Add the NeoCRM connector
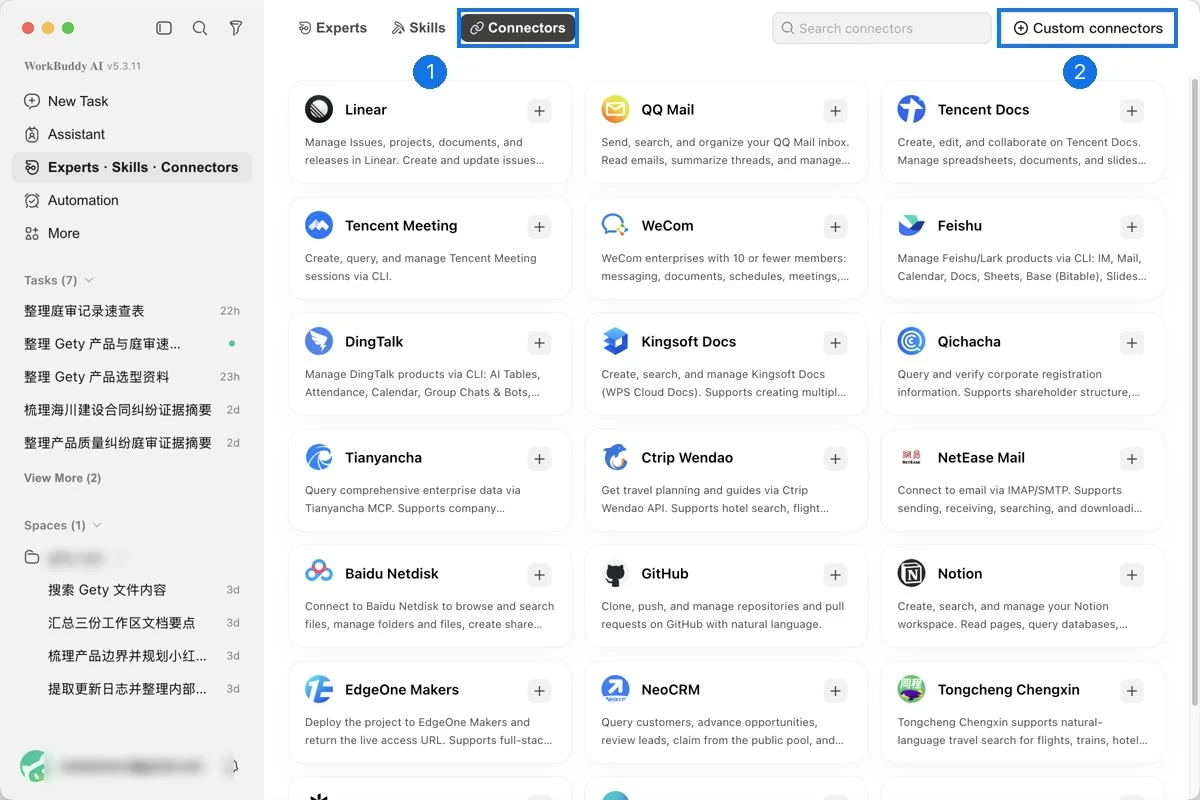Image resolution: width=1200 pixels, height=800 pixels. pyautogui.click(x=836, y=691)
